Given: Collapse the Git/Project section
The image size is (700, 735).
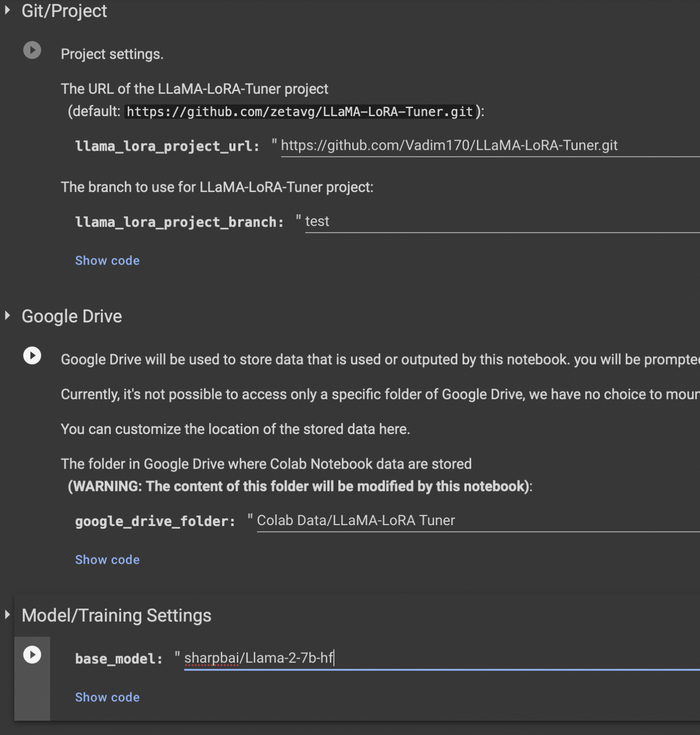Looking at the screenshot, I should [8, 11].
